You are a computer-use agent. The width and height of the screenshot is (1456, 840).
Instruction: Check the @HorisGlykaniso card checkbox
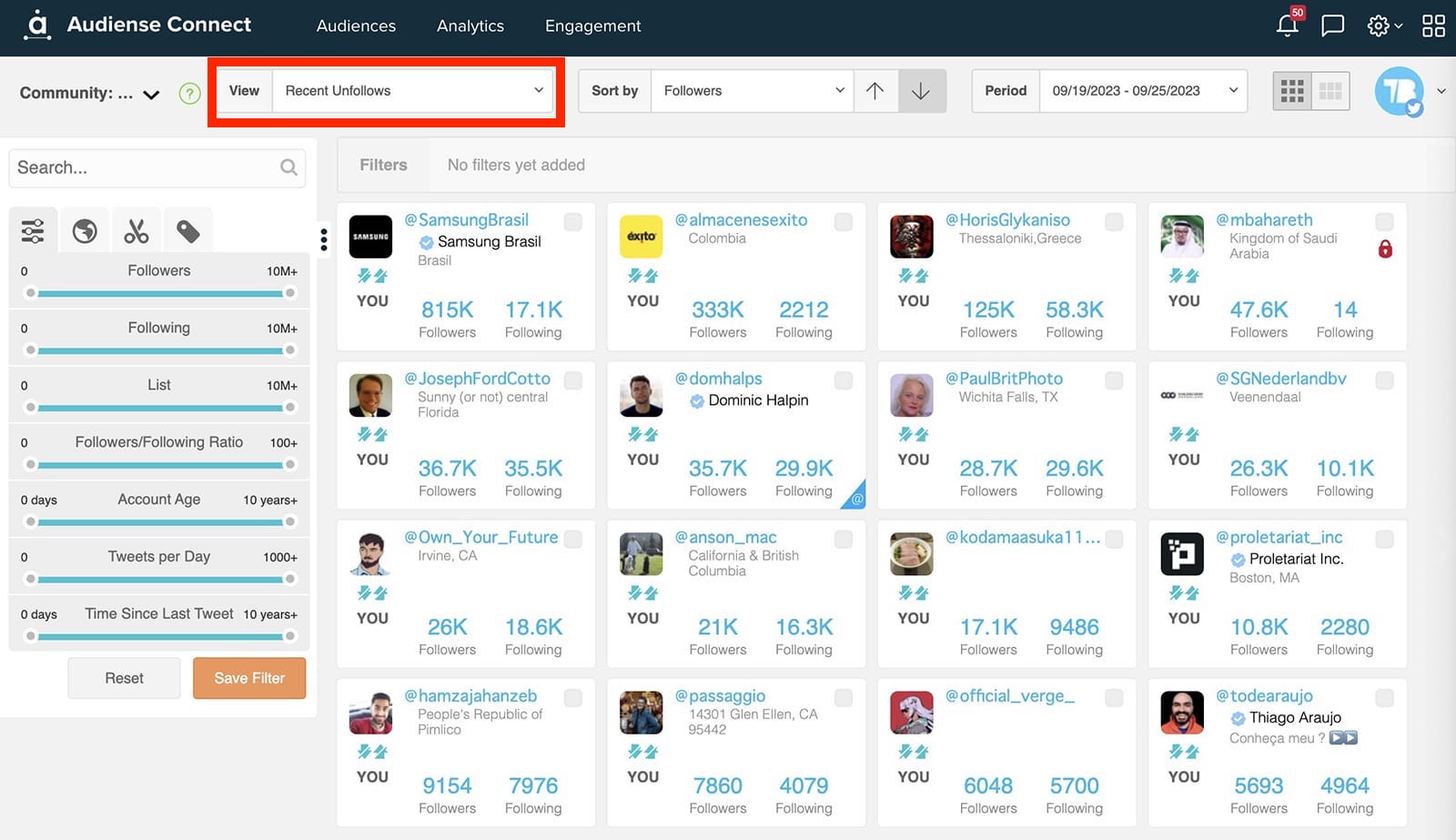pos(1114,221)
